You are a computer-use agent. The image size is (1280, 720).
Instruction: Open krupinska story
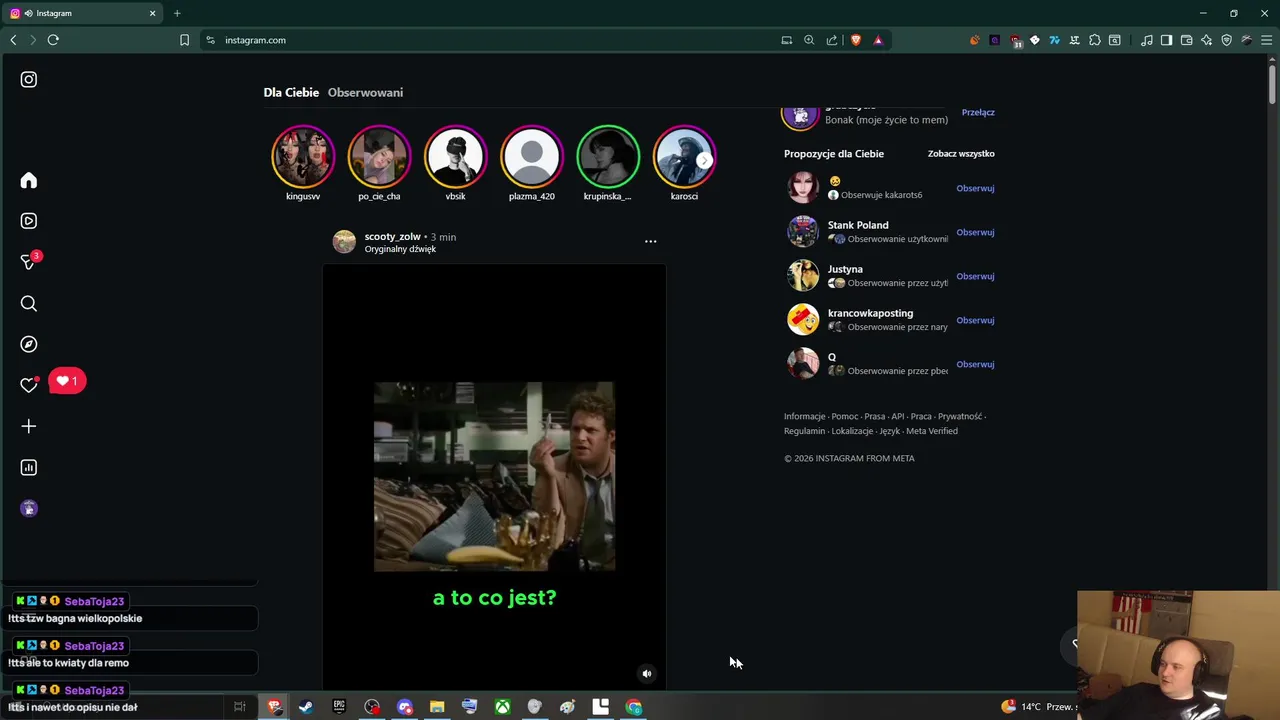[607, 157]
